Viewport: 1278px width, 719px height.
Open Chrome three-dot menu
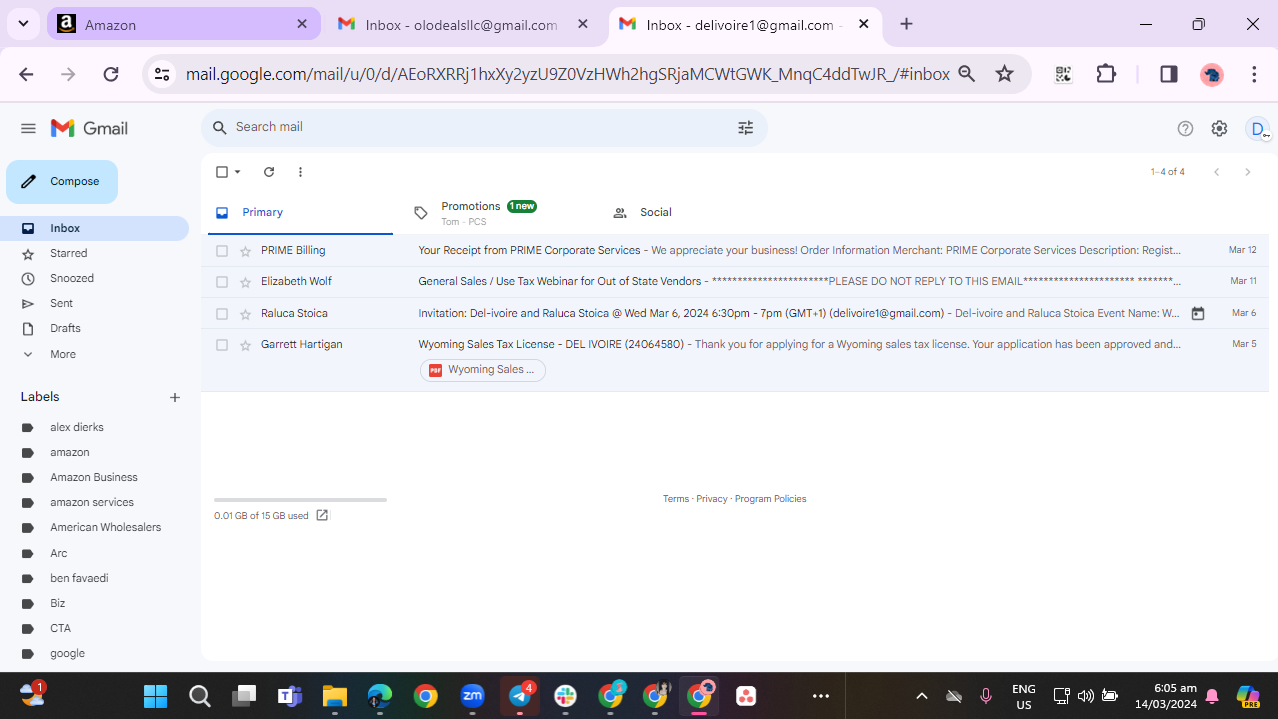[x=1254, y=74]
